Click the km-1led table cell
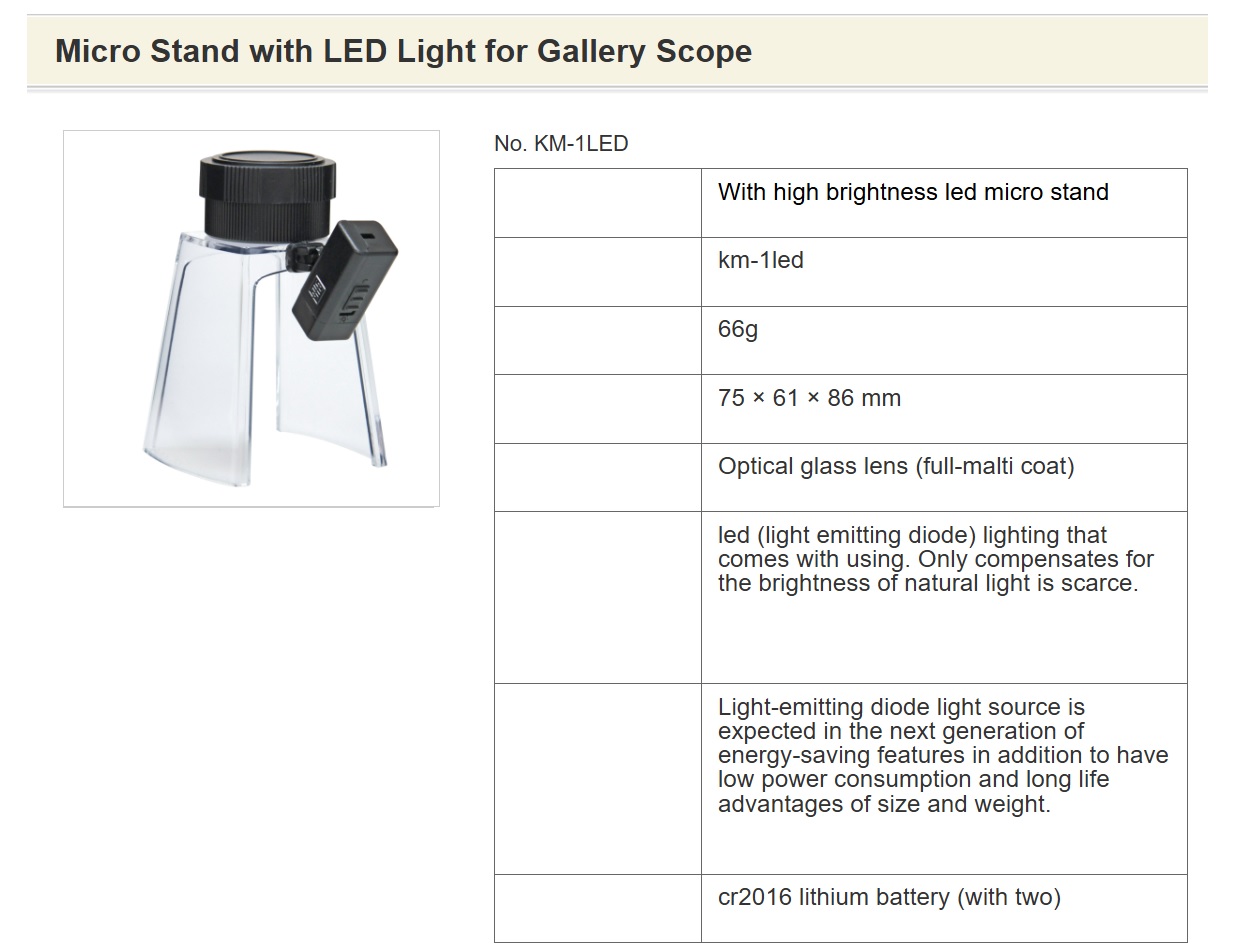 pyautogui.click(x=944, y=272)
